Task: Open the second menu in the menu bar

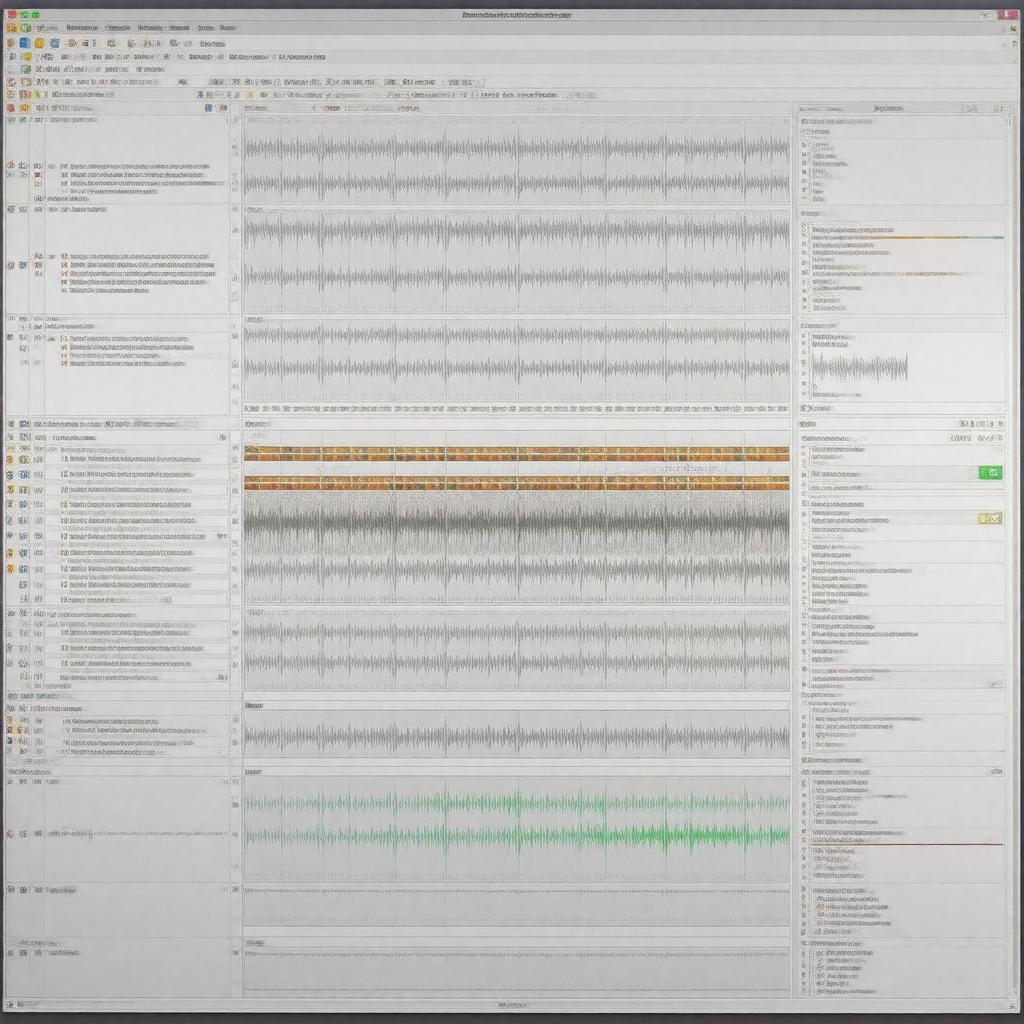Action: [x=117, y=29]
